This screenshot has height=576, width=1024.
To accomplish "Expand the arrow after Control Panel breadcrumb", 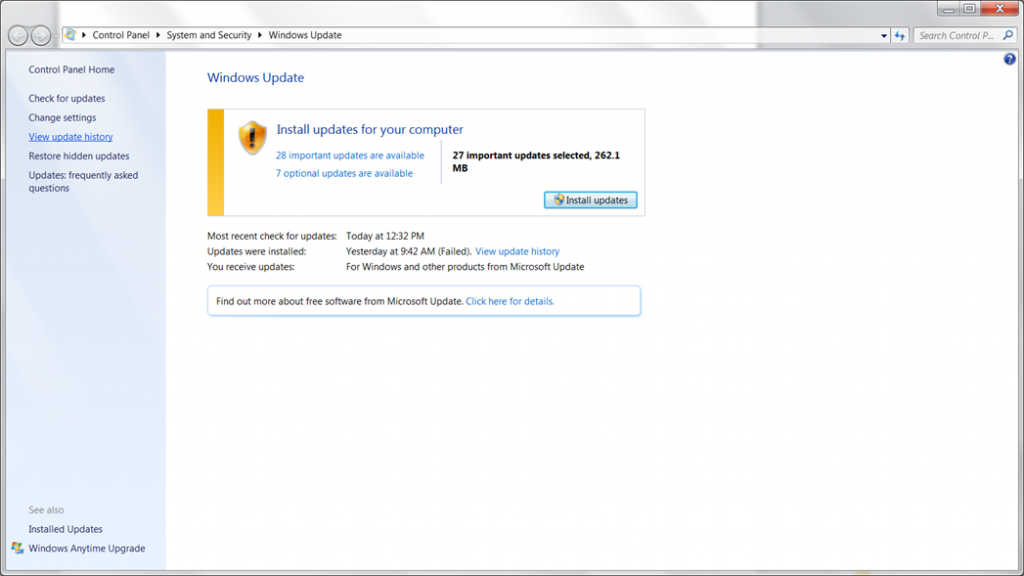I will tap(159, 35).
